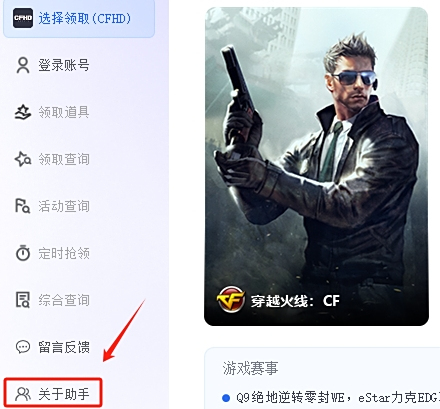
Task: Open the Q9绝地逆转 news headline link
Action: coord(338,398)
